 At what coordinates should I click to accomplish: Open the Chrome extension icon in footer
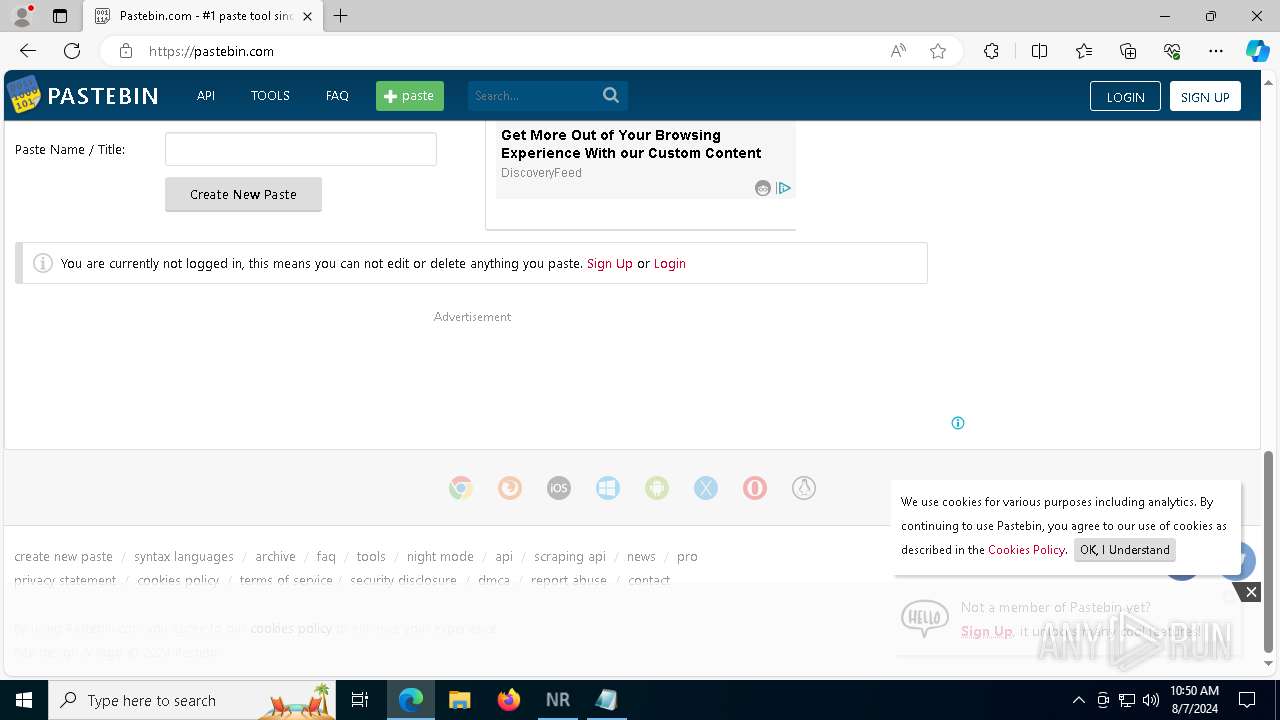pyautogui.click(x=461, y=488)
